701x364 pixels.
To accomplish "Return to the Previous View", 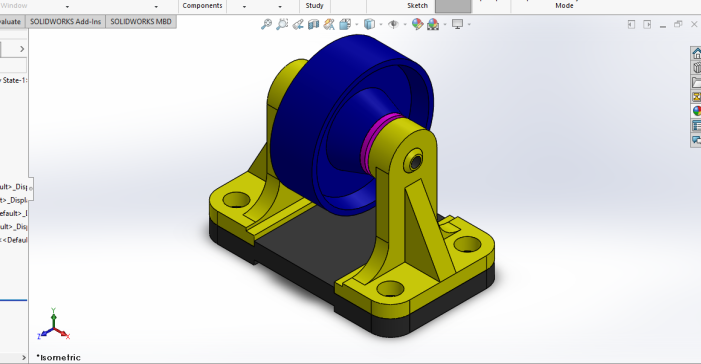I will click(x=298, y=24).
